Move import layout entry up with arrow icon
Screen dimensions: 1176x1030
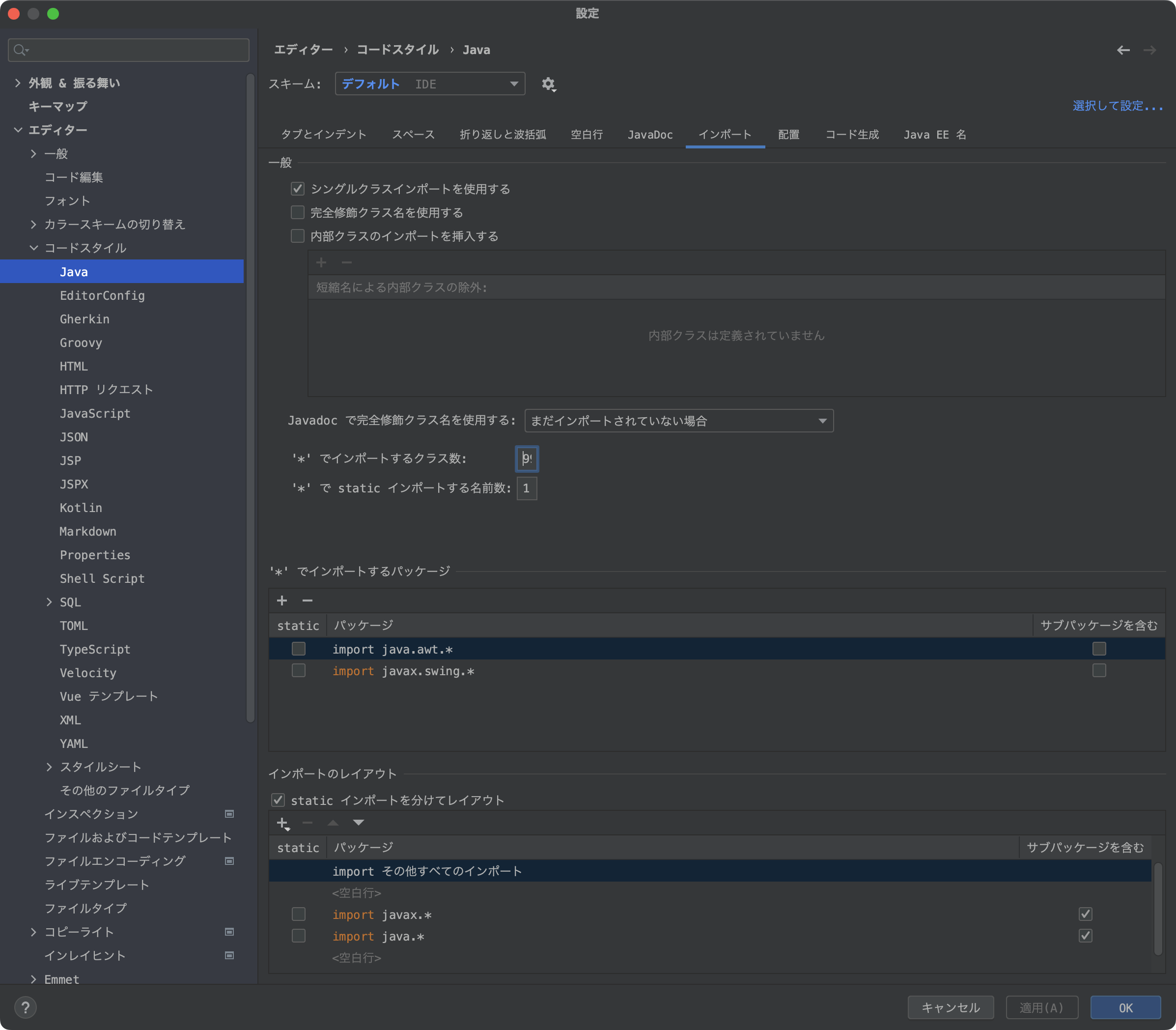pos(332,823)
